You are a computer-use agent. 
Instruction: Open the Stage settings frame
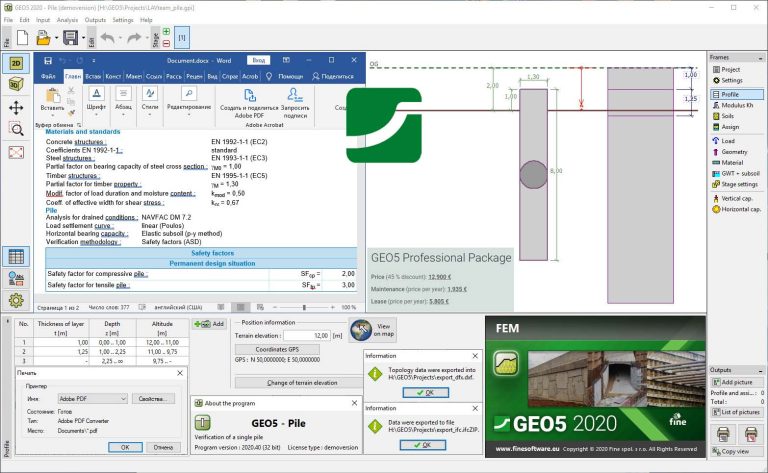coord(736,184)
